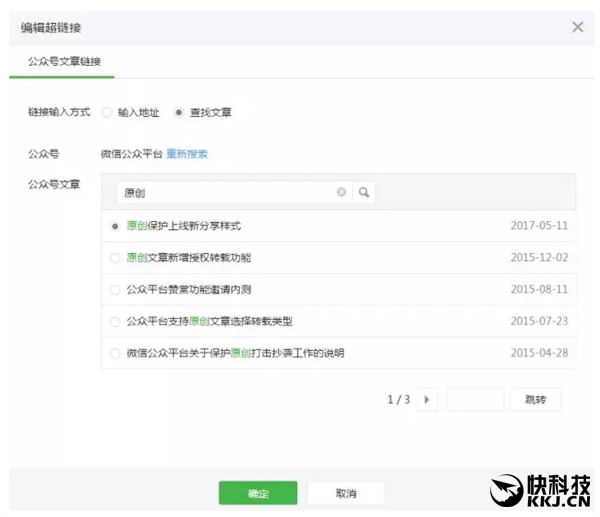
Task: Select article 原创文章新增授权转载功能
Action: [x=116, y=258]
